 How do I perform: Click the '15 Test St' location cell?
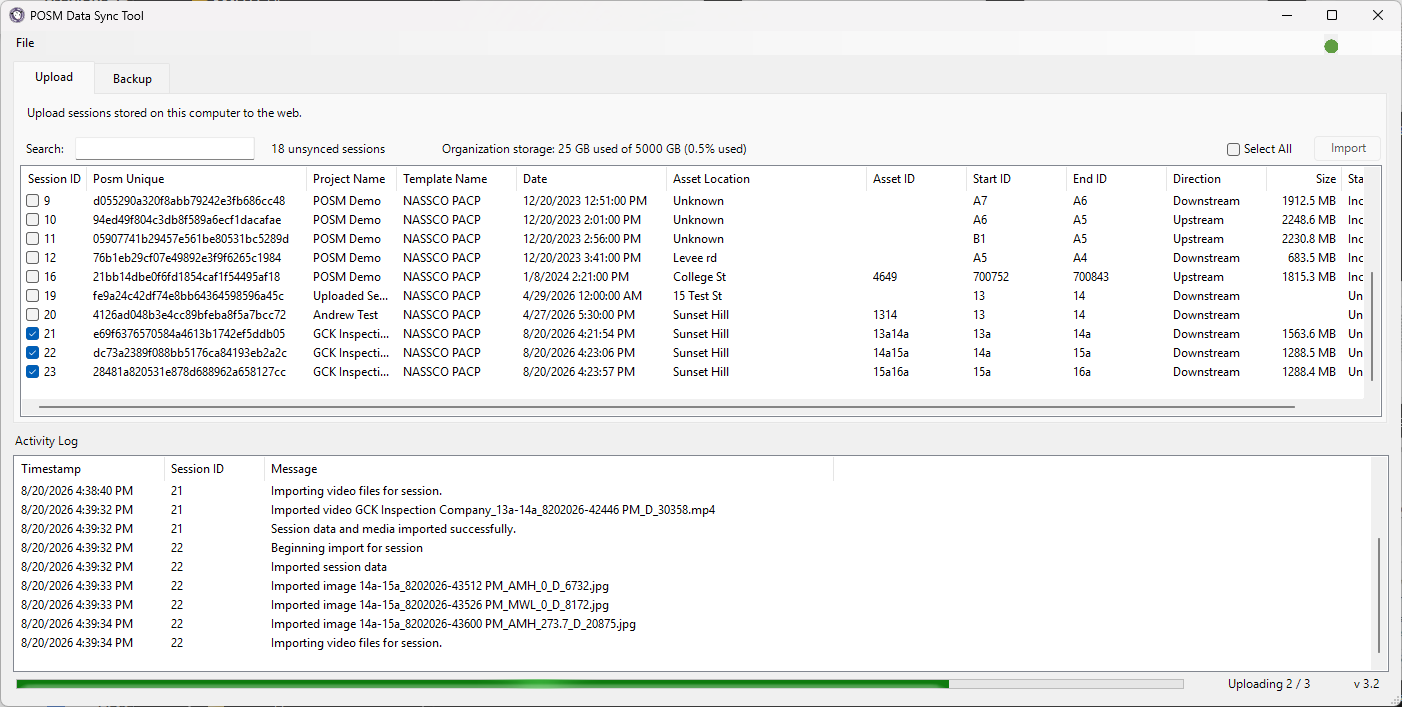pos(697,296)
